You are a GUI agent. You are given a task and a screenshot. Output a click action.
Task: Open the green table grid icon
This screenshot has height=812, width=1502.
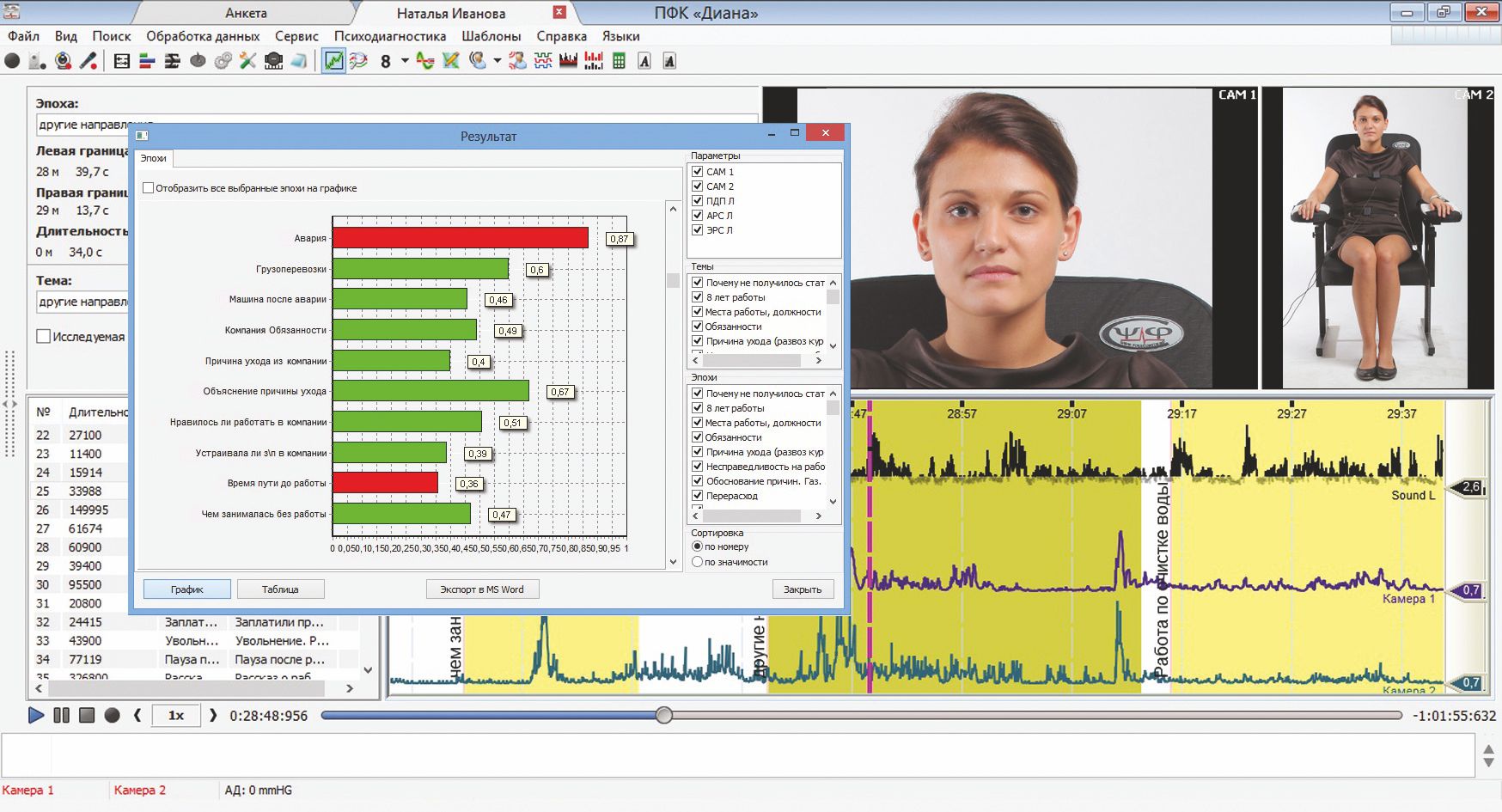click(x=619, y=61)
